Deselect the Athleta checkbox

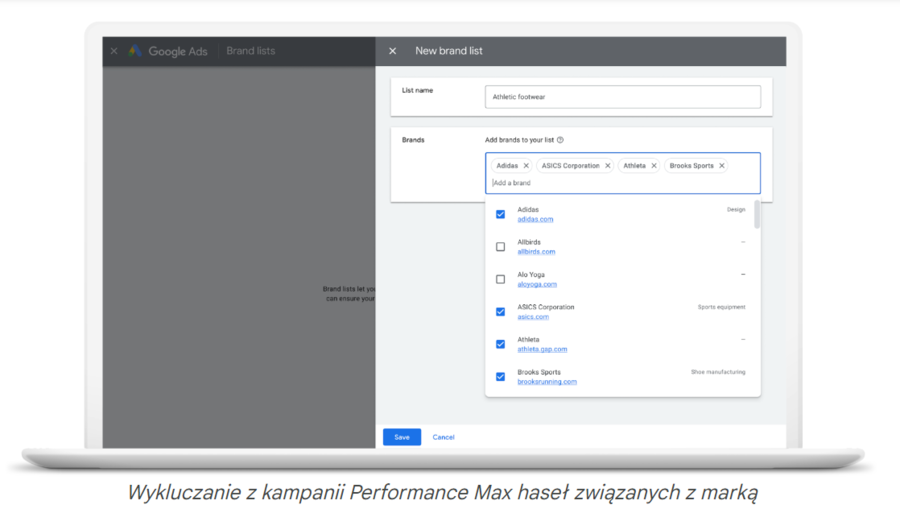(501, 344)
